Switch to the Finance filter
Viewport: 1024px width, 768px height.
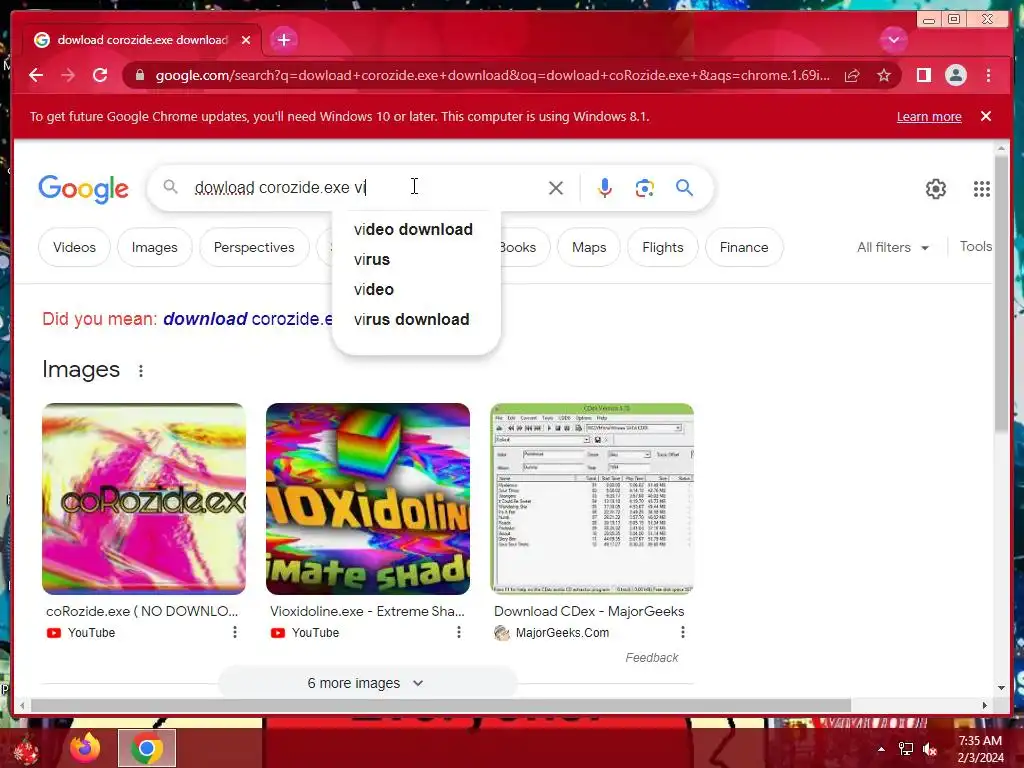coord(744,248)
